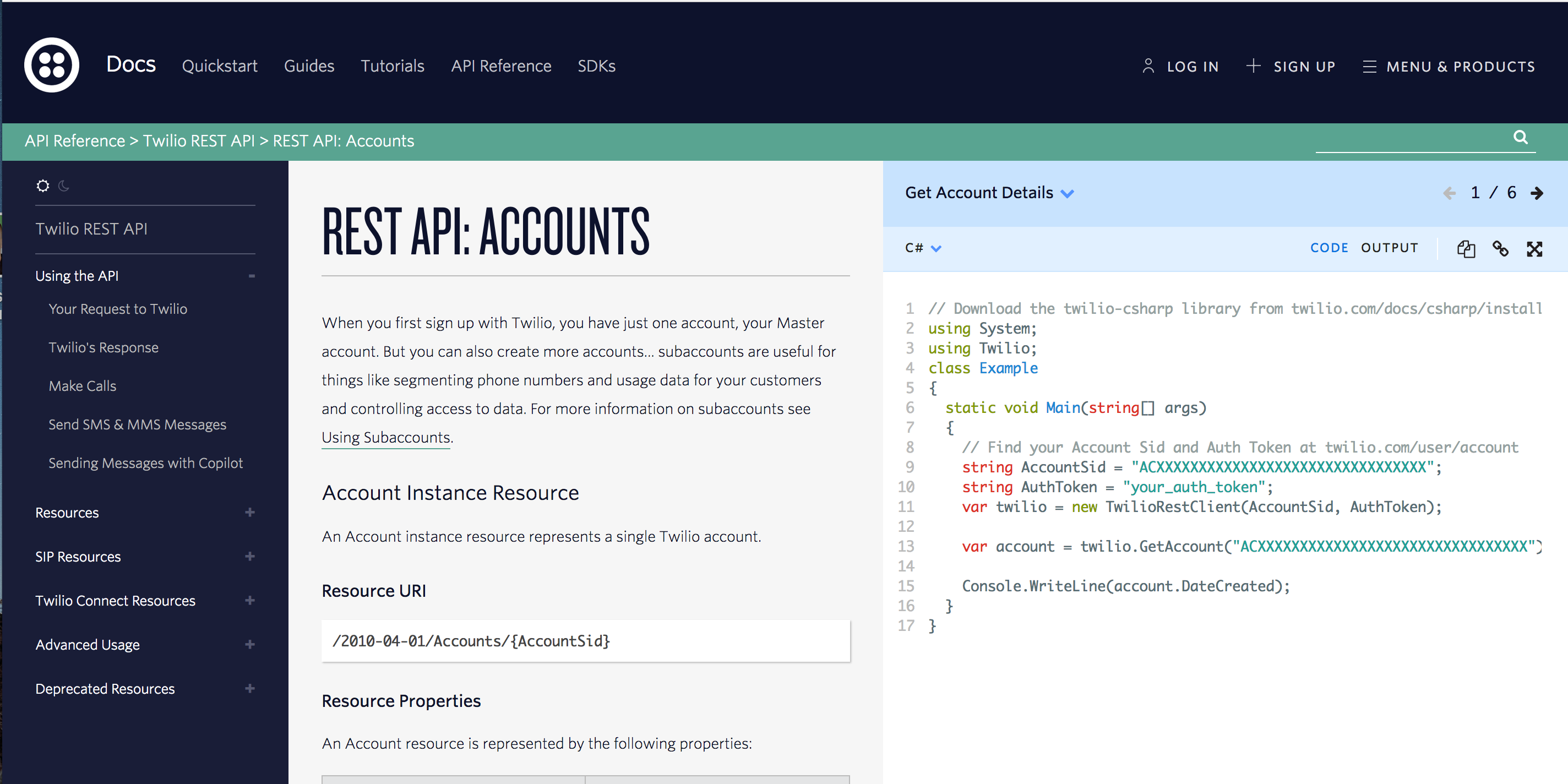The image size is (1568, 784).
Task: Expand the Resources section
Action: (249, 513)
